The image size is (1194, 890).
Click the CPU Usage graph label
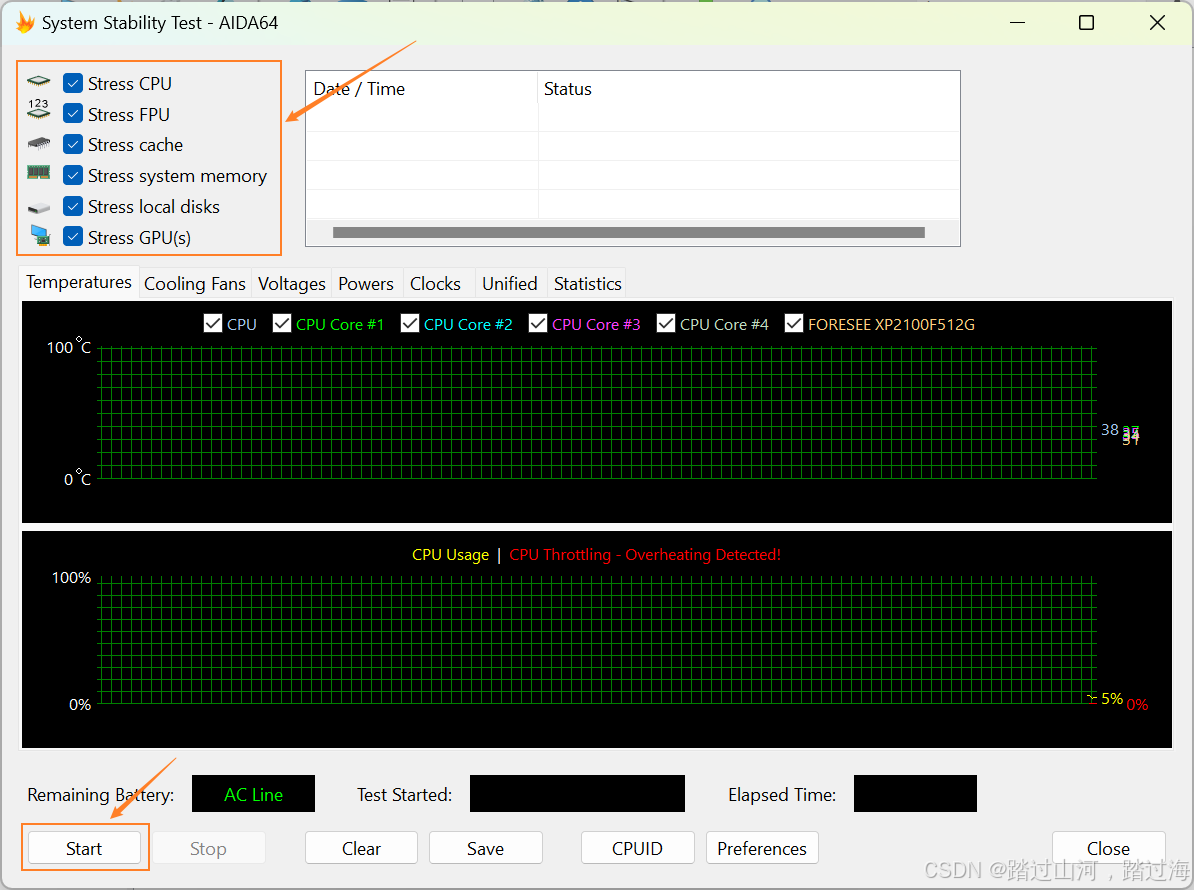(451, 555)
